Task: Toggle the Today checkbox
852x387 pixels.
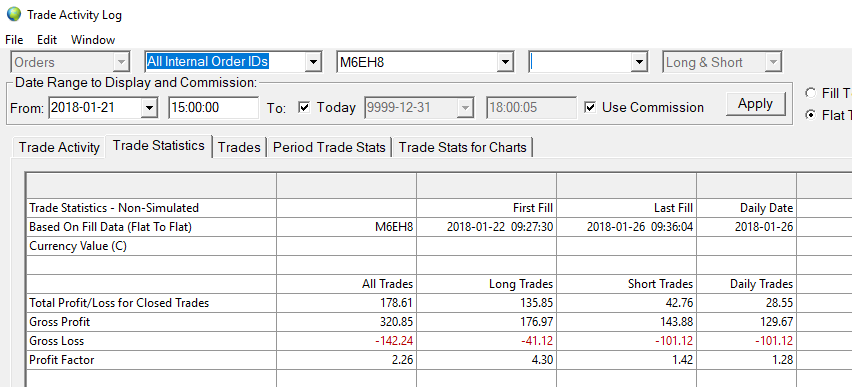Action: (304, 108)
